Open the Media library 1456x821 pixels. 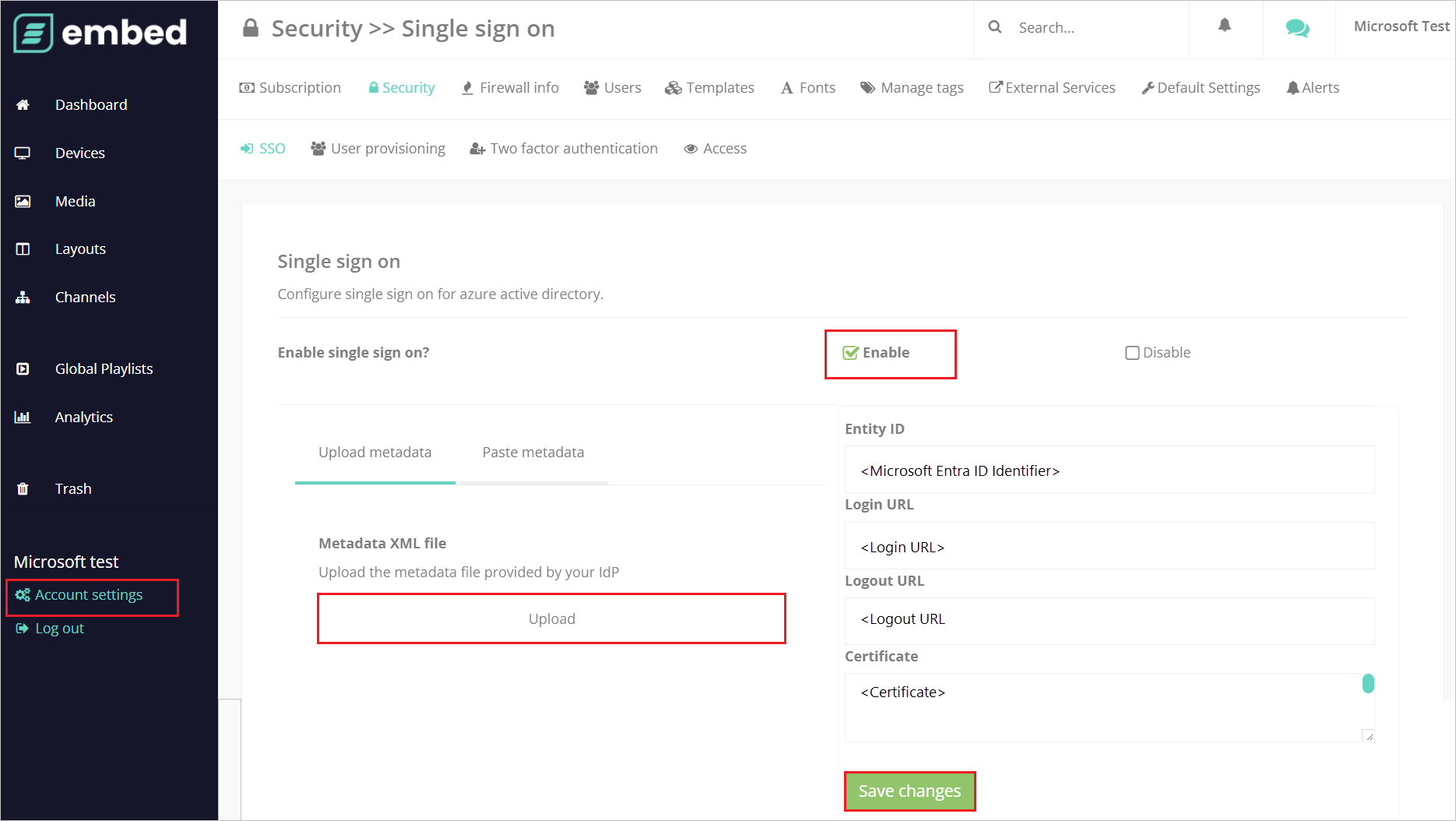click(75, 201)
